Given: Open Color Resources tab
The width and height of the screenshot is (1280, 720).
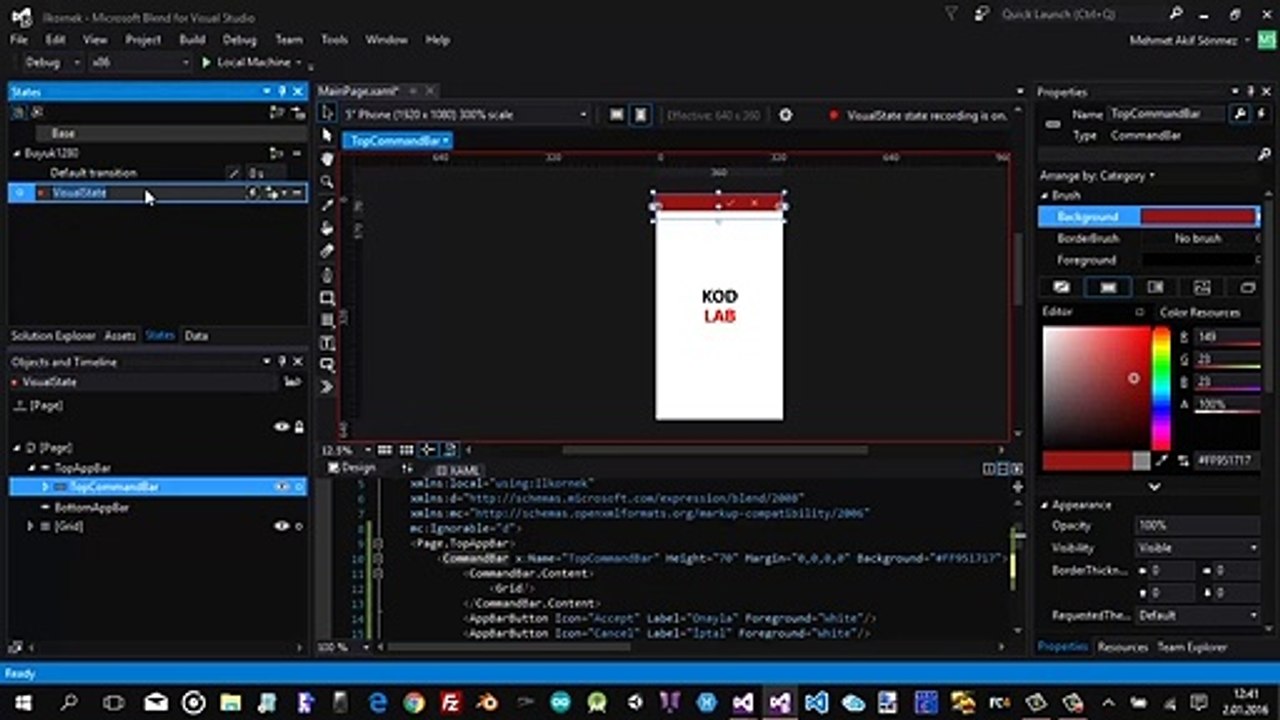Looking at the screenshot, I should [x=1199, y=312].
